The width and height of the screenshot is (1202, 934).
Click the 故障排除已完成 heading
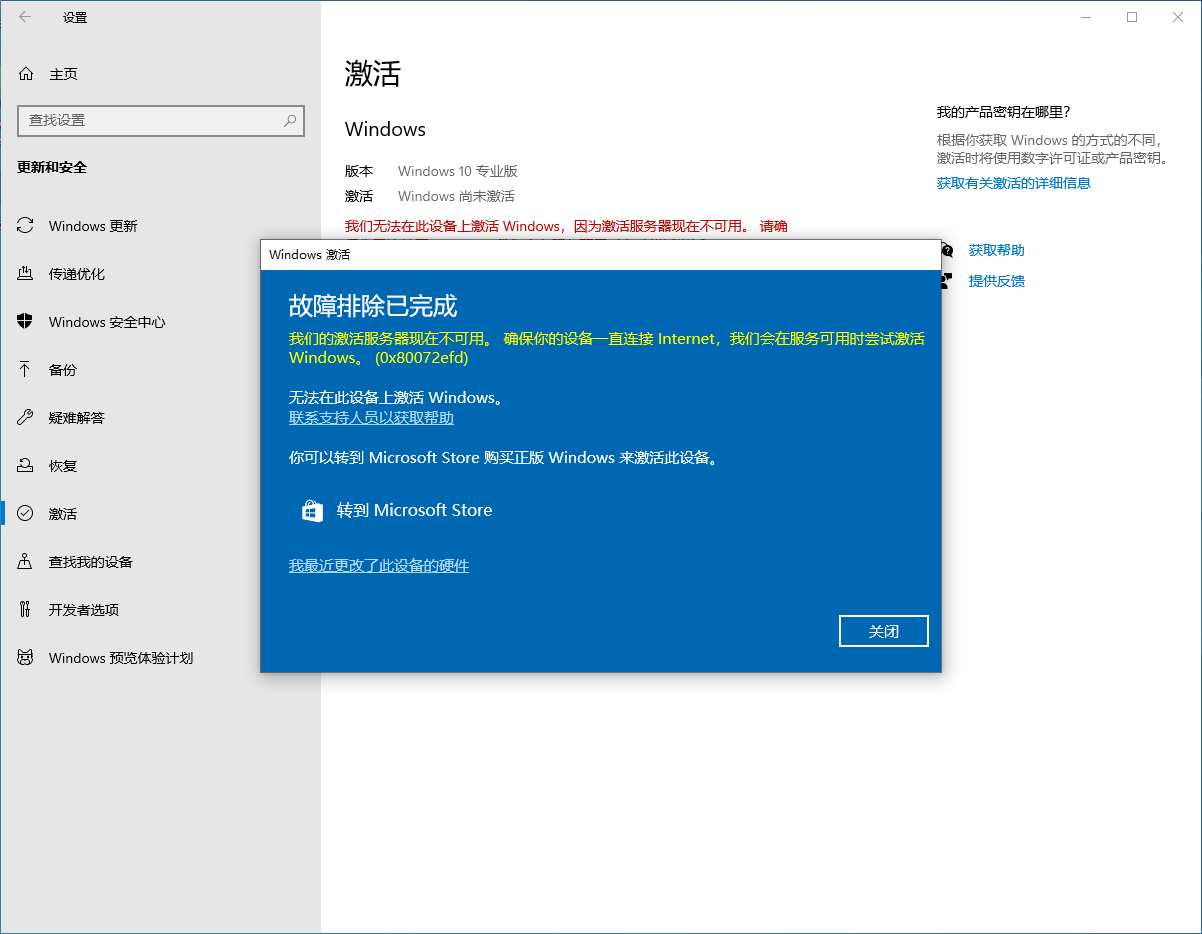(x=373, y=305)
